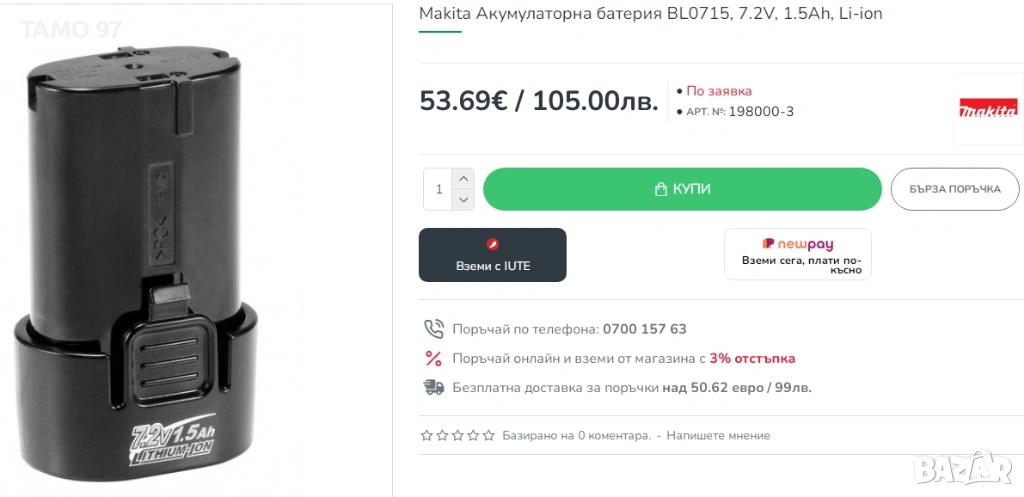Click the Makita battery product image
Image resolution: width=1024 pixels, height=497 pixels.
pos(139,270)
